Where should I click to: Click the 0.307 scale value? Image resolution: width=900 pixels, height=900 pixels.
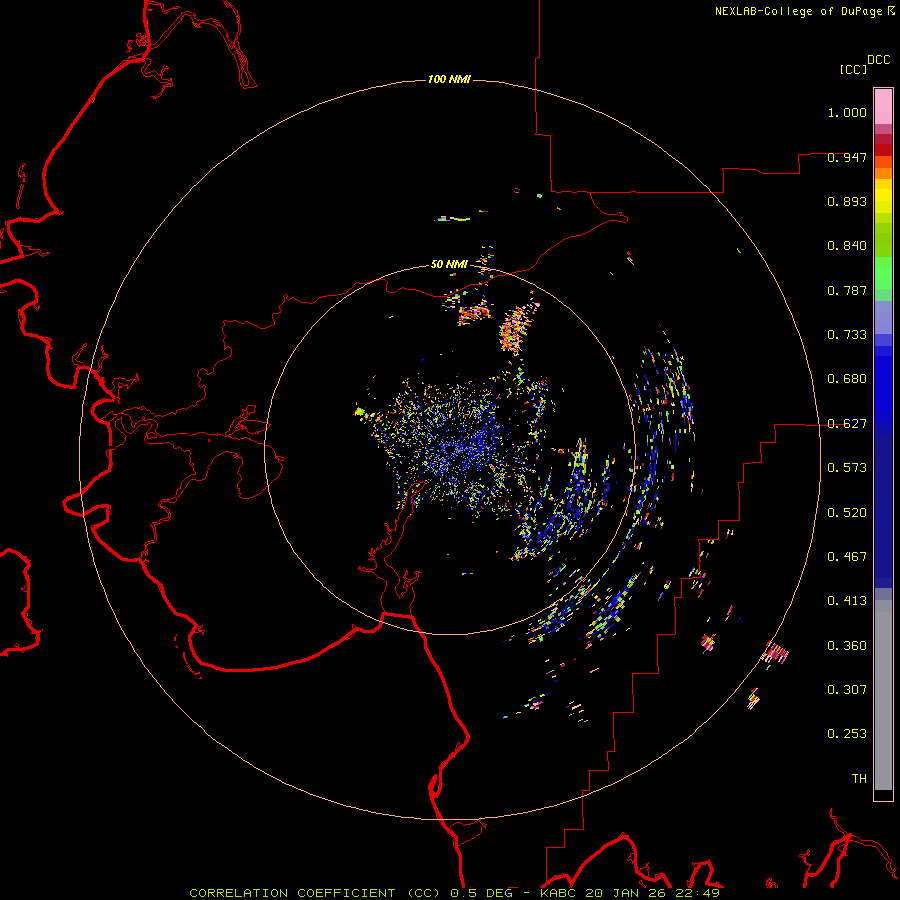[x=847, y=690]
